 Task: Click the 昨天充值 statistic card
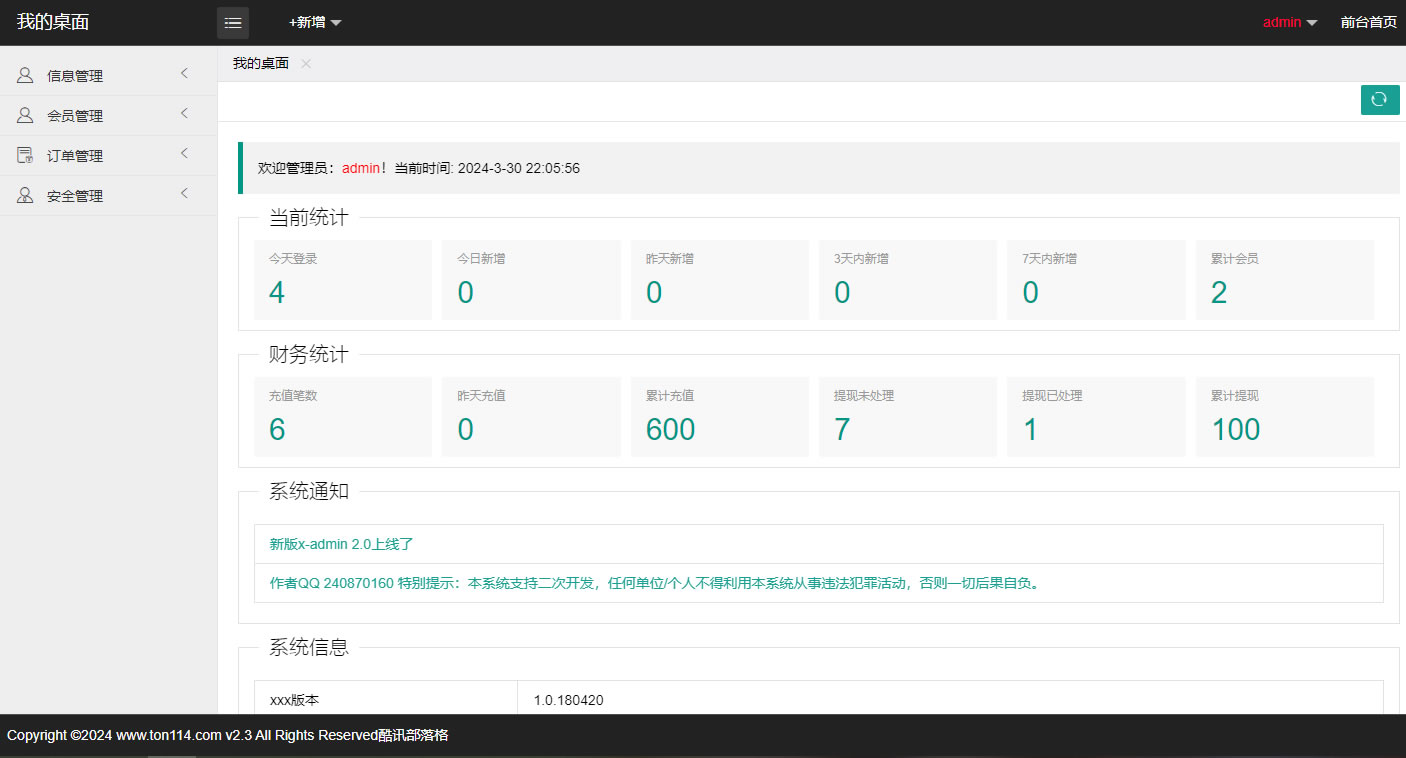pos(531,417)
